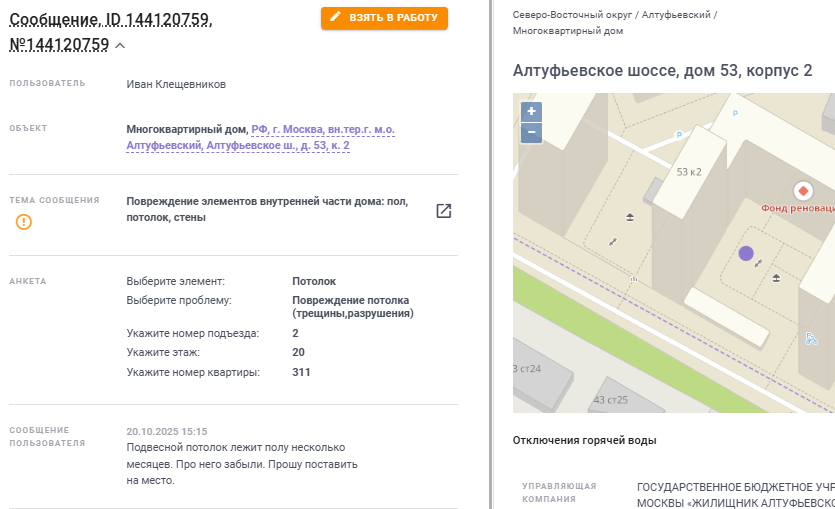Image resolution: width=835 pixels, height=509 pixels.
Task: Open message topic in new window icon
Action: [x=444, y=211]
